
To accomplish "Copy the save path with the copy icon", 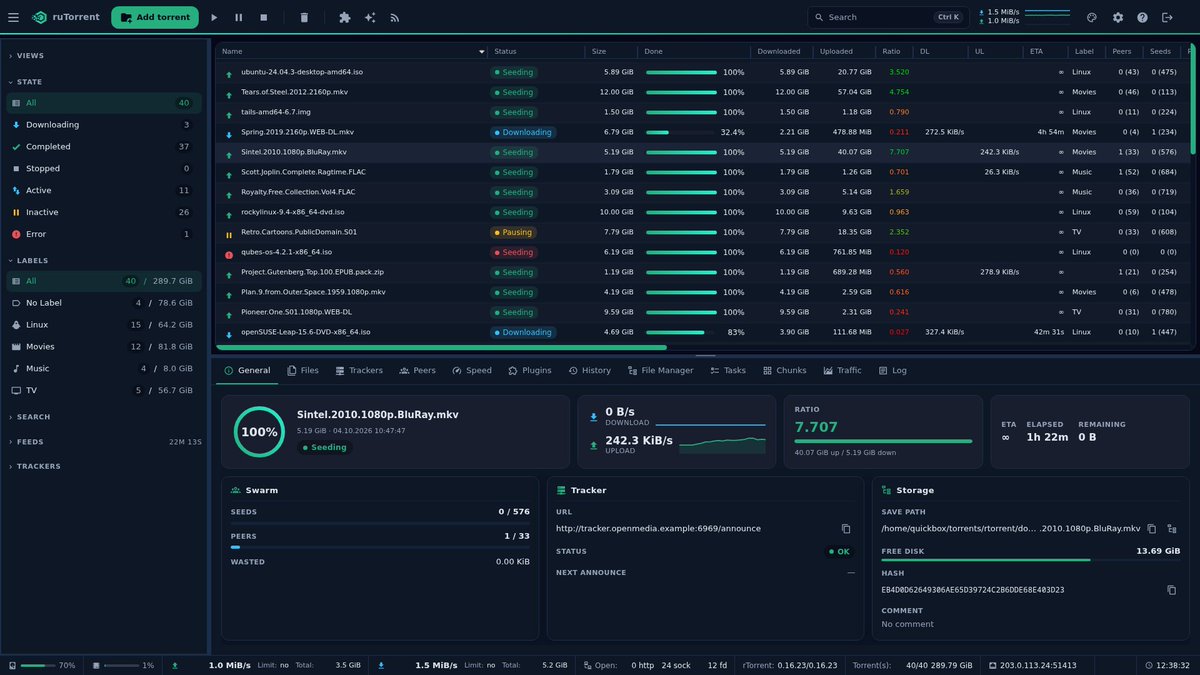I will point(1152,529).
